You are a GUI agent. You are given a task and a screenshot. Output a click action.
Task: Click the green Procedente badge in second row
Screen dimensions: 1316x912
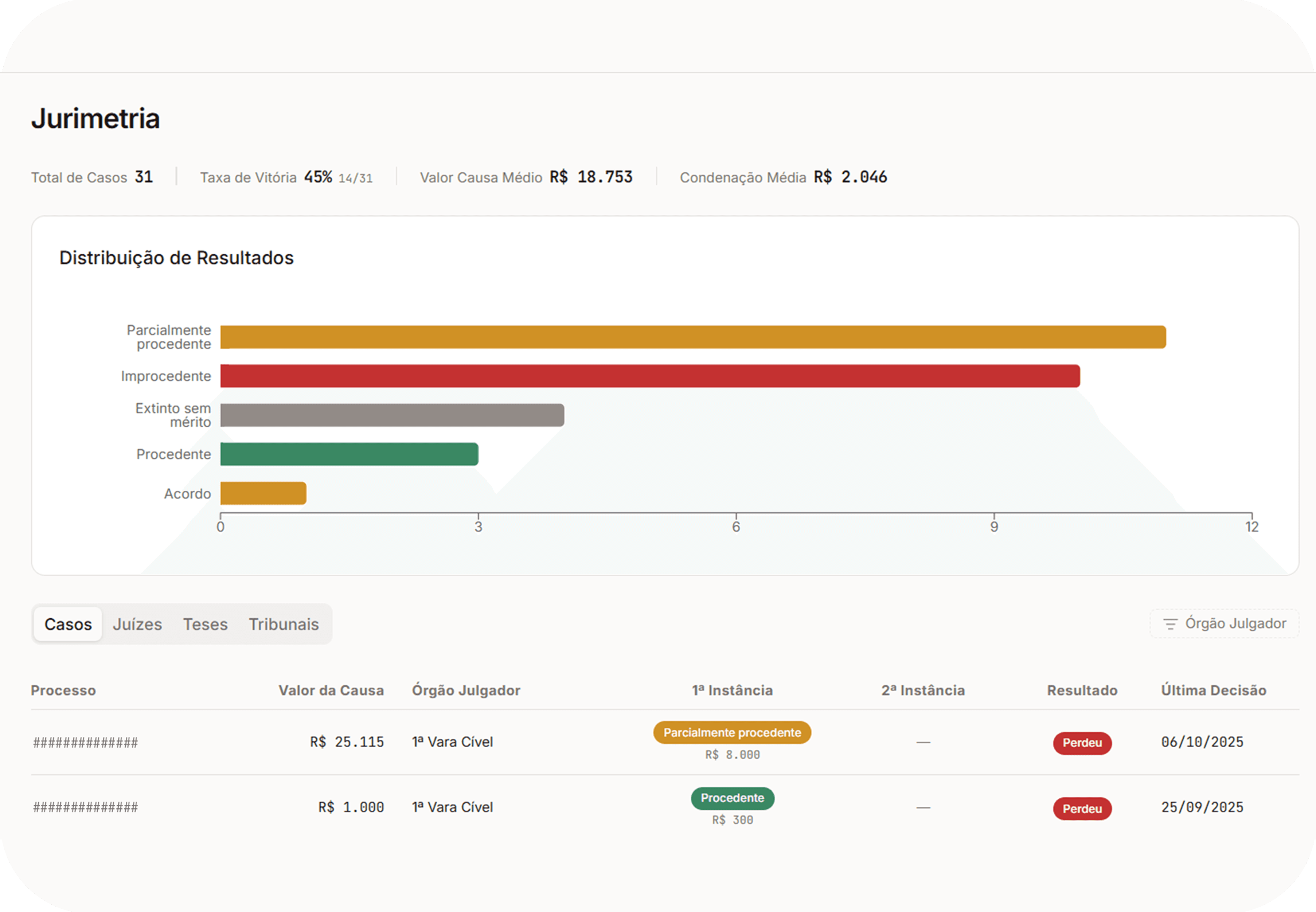(732, 798)
